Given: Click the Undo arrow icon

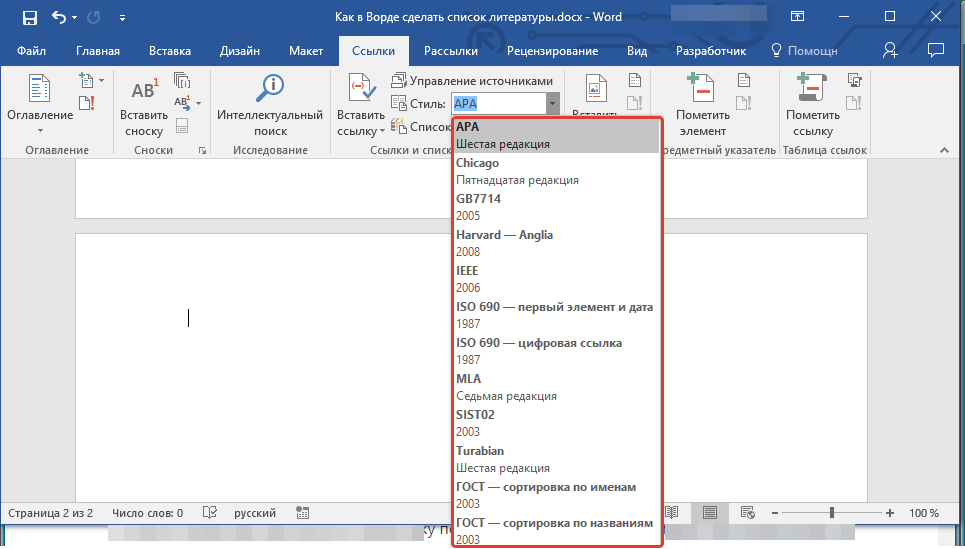Looking at the screenshot, I should pos(58,17).
